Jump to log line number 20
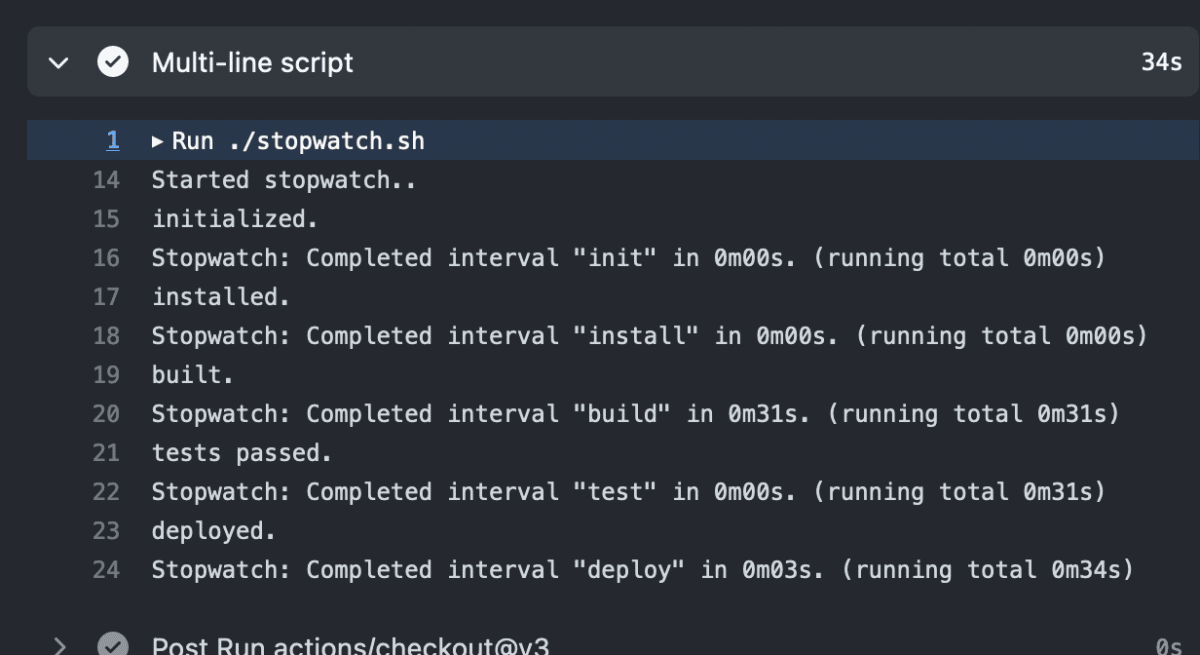This screenshot has width=1200, height=655. (x=106, y=414)
